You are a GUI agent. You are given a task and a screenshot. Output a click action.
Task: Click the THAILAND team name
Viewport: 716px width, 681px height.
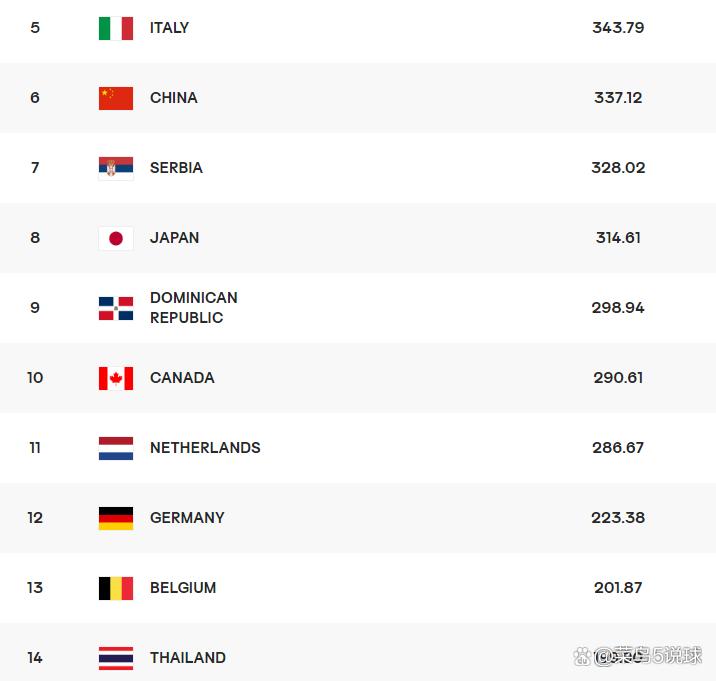188,658
